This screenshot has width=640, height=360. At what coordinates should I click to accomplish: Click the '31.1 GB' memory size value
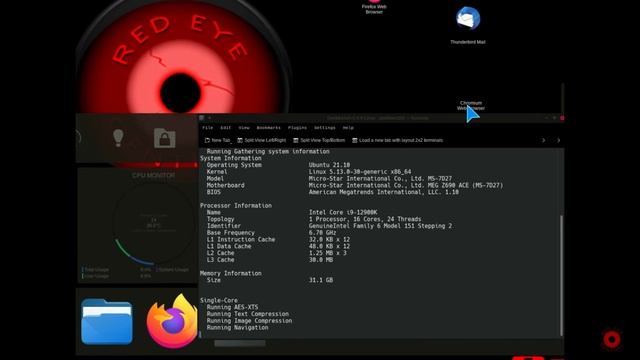[321, 280]
